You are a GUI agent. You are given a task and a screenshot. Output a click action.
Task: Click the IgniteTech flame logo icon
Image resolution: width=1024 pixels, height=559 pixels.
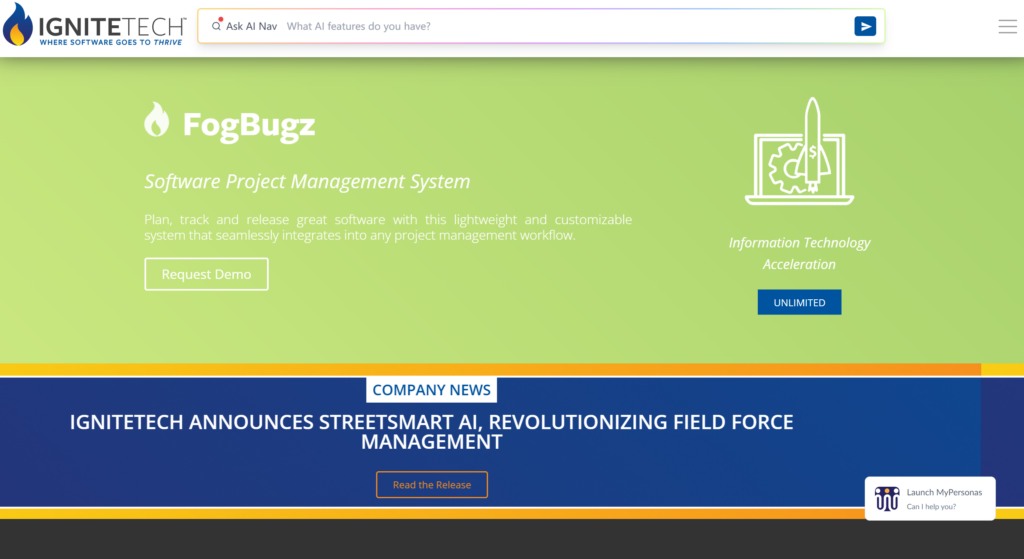[18, 27]
